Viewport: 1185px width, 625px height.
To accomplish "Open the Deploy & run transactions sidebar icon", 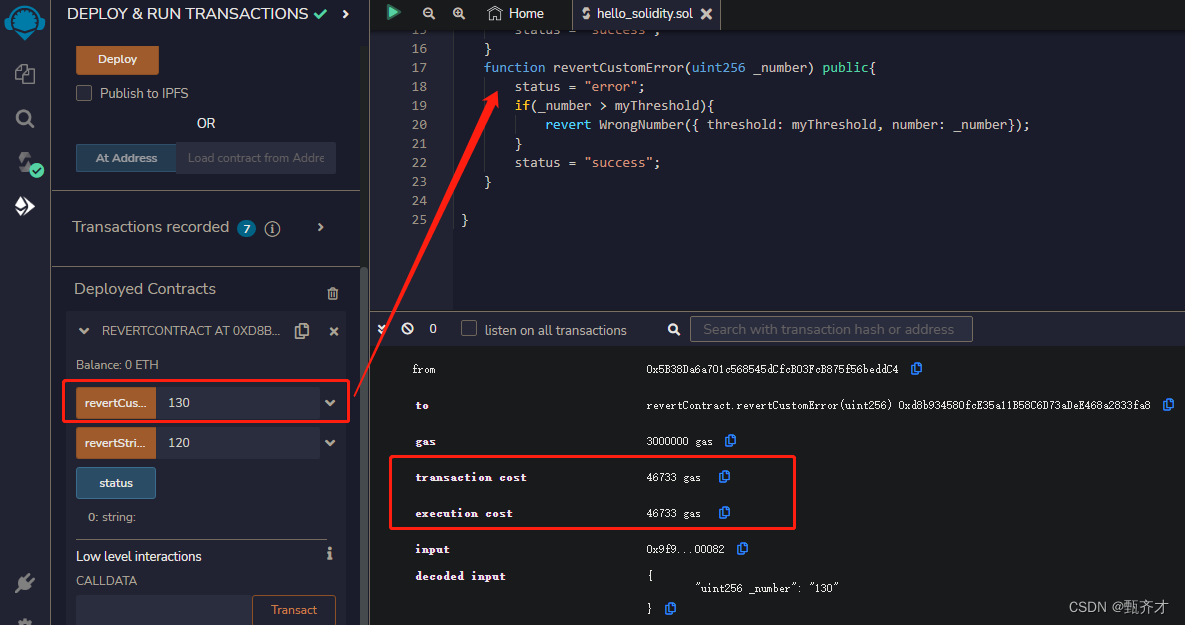I will tap(25, 206).
